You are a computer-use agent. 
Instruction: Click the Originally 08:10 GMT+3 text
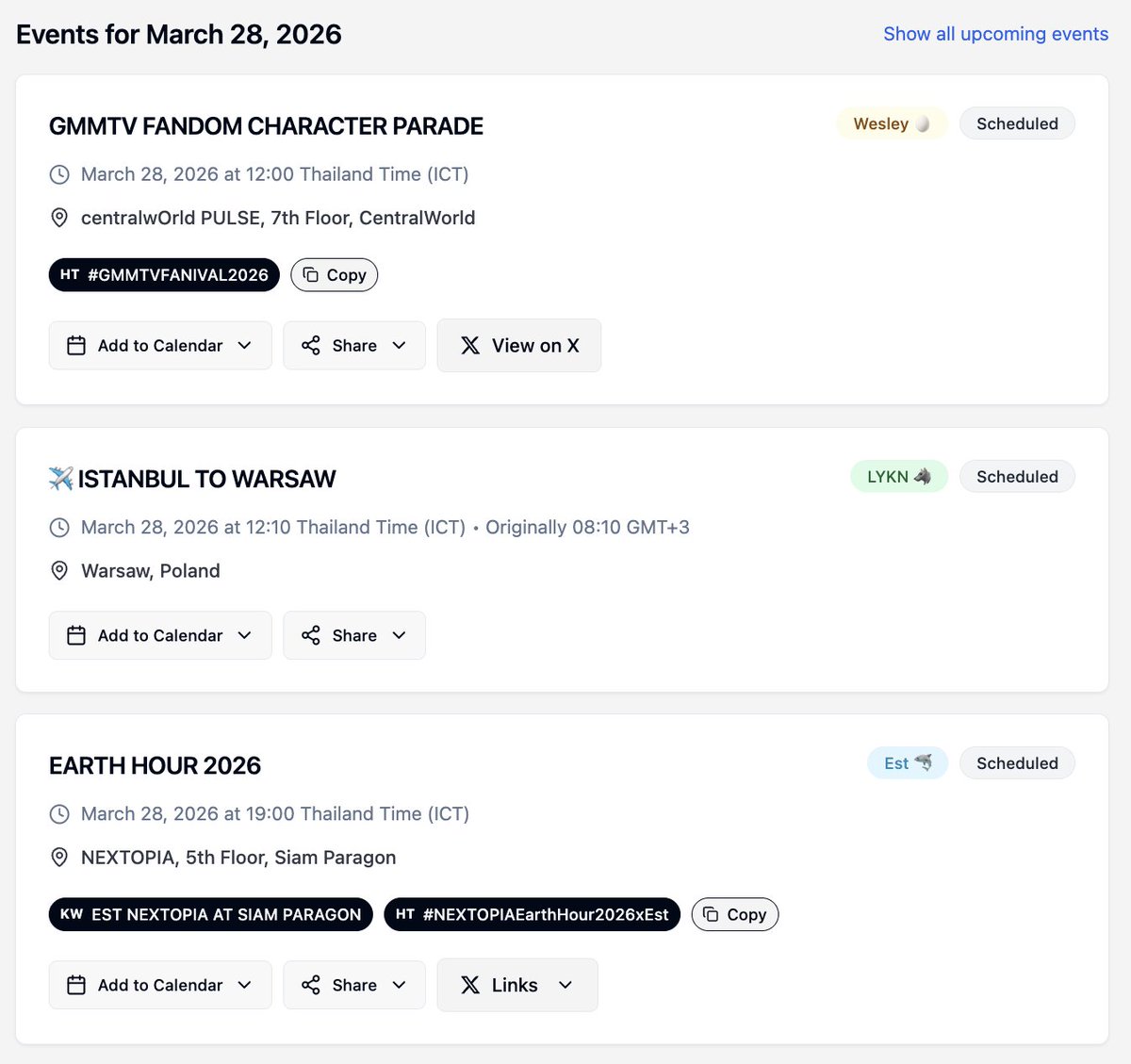click(x=587, y=527)
